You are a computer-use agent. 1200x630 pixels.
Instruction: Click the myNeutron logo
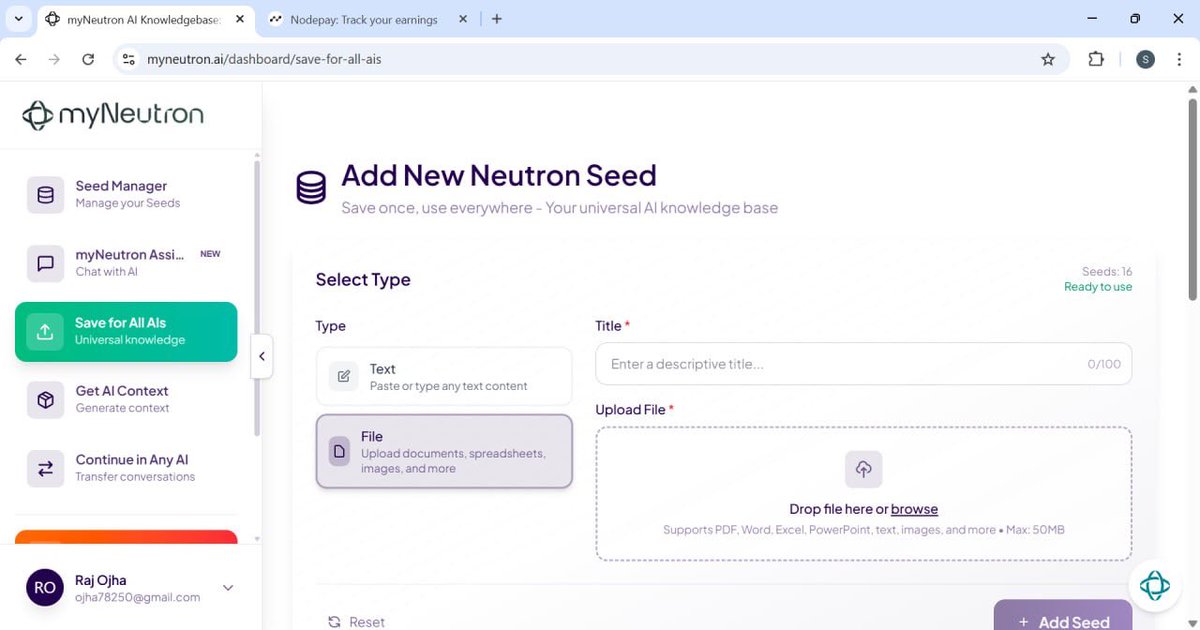(x=113, y=116)
